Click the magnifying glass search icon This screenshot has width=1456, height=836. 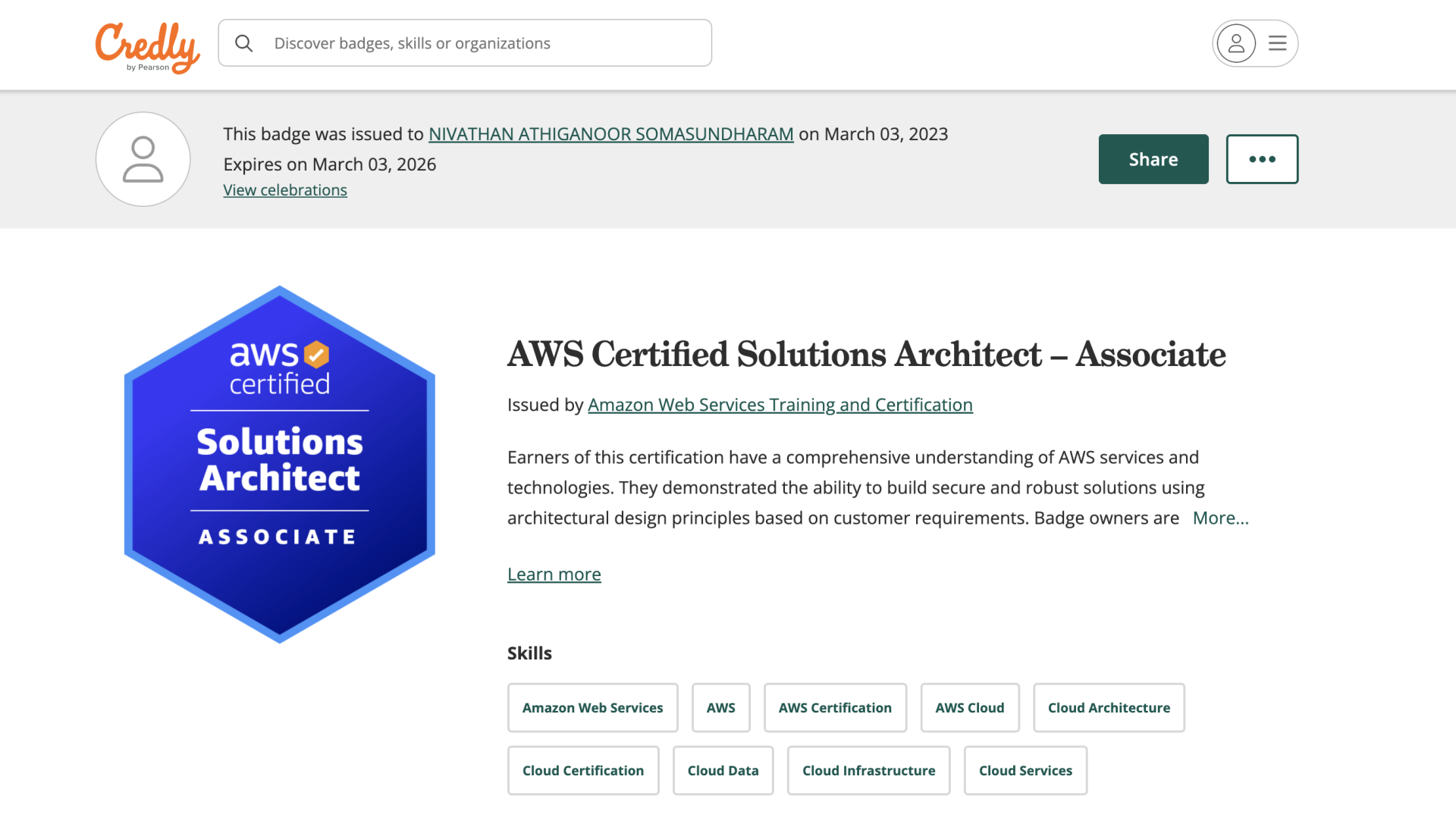pos(243,43)
